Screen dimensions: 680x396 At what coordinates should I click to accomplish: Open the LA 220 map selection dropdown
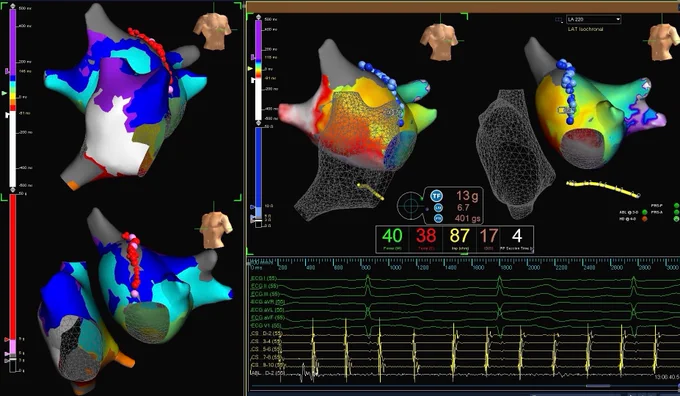(594, 20)
